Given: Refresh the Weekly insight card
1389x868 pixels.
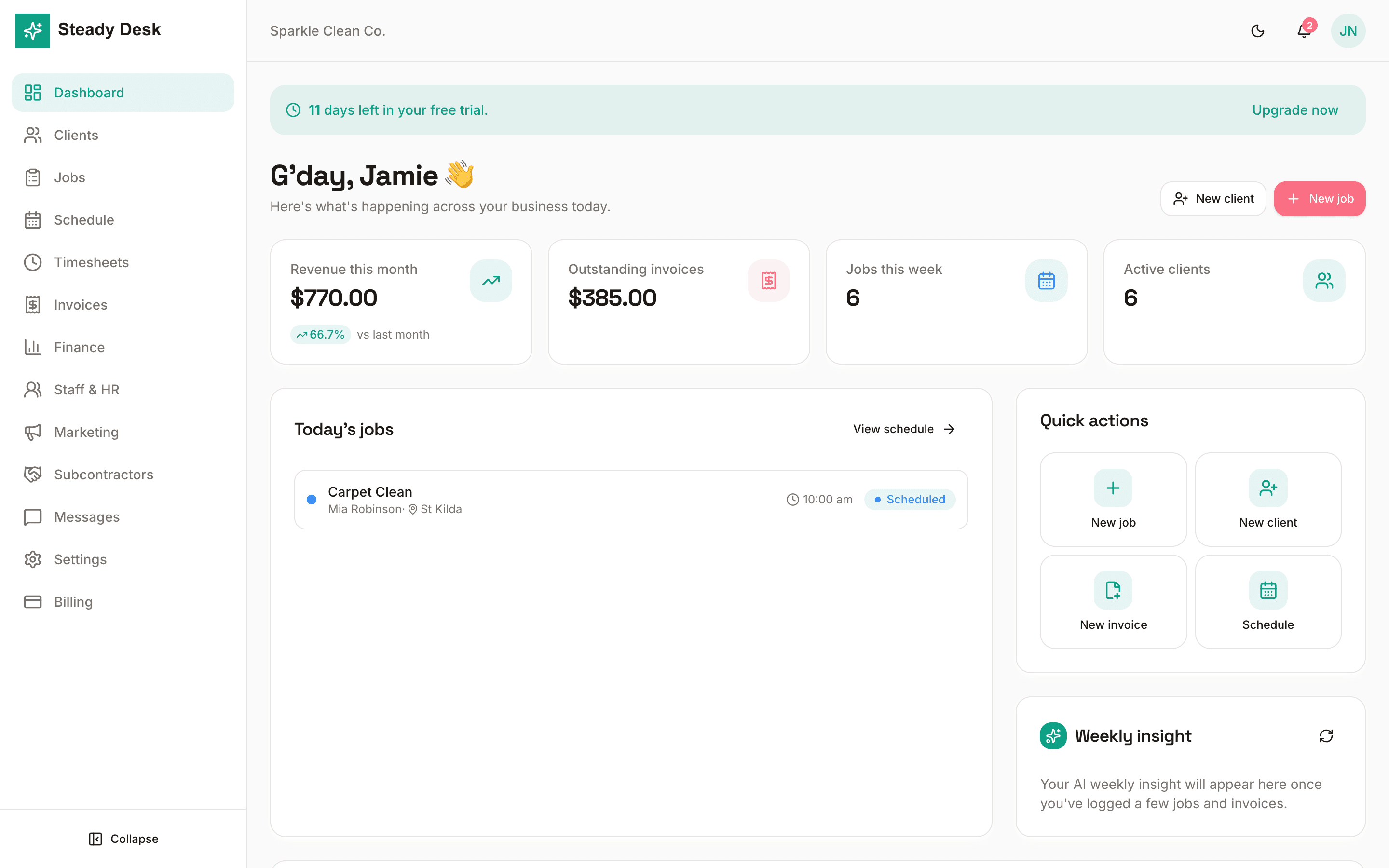Looking at the screenshot, I should click(1326, 736).
